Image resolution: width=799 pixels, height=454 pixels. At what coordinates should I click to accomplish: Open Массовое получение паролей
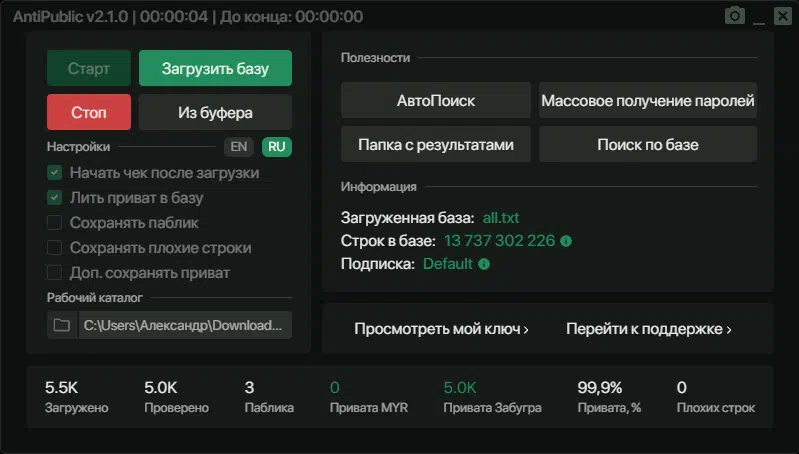click(x=648, y=100)
